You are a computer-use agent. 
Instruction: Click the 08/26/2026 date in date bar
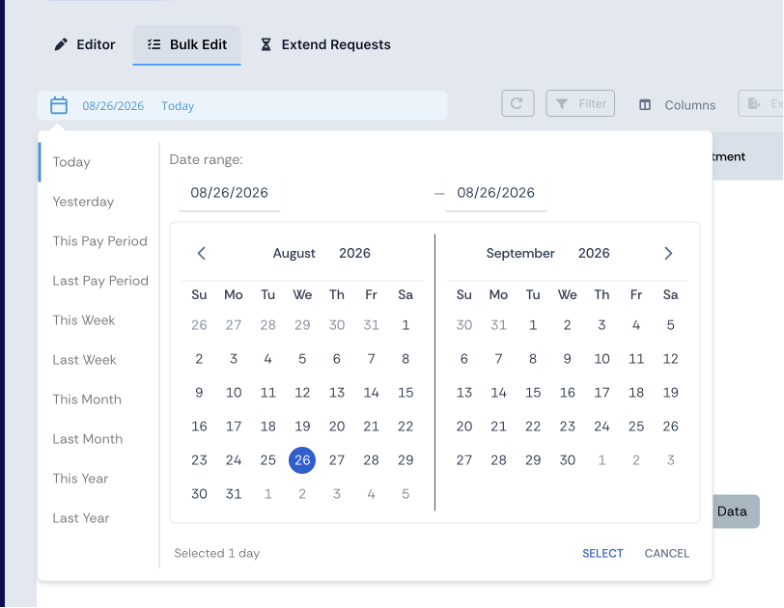click(x=113, y=106)
